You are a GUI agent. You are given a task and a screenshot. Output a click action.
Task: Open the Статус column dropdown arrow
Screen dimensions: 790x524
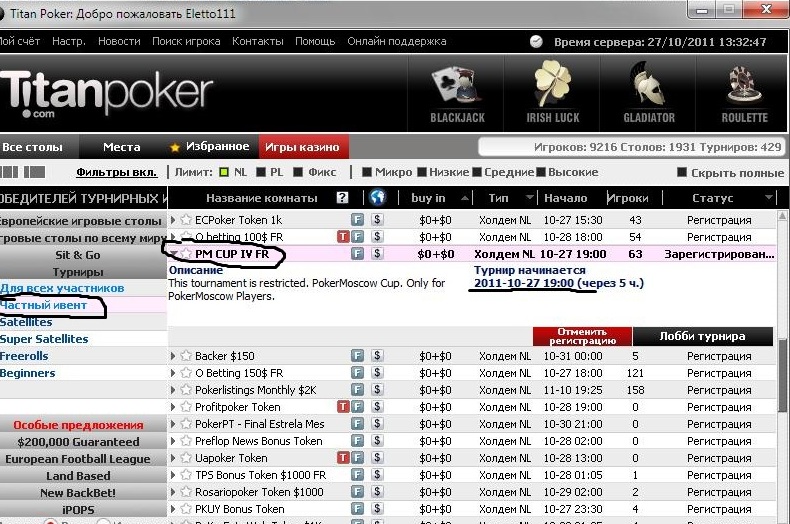point(769,198)
